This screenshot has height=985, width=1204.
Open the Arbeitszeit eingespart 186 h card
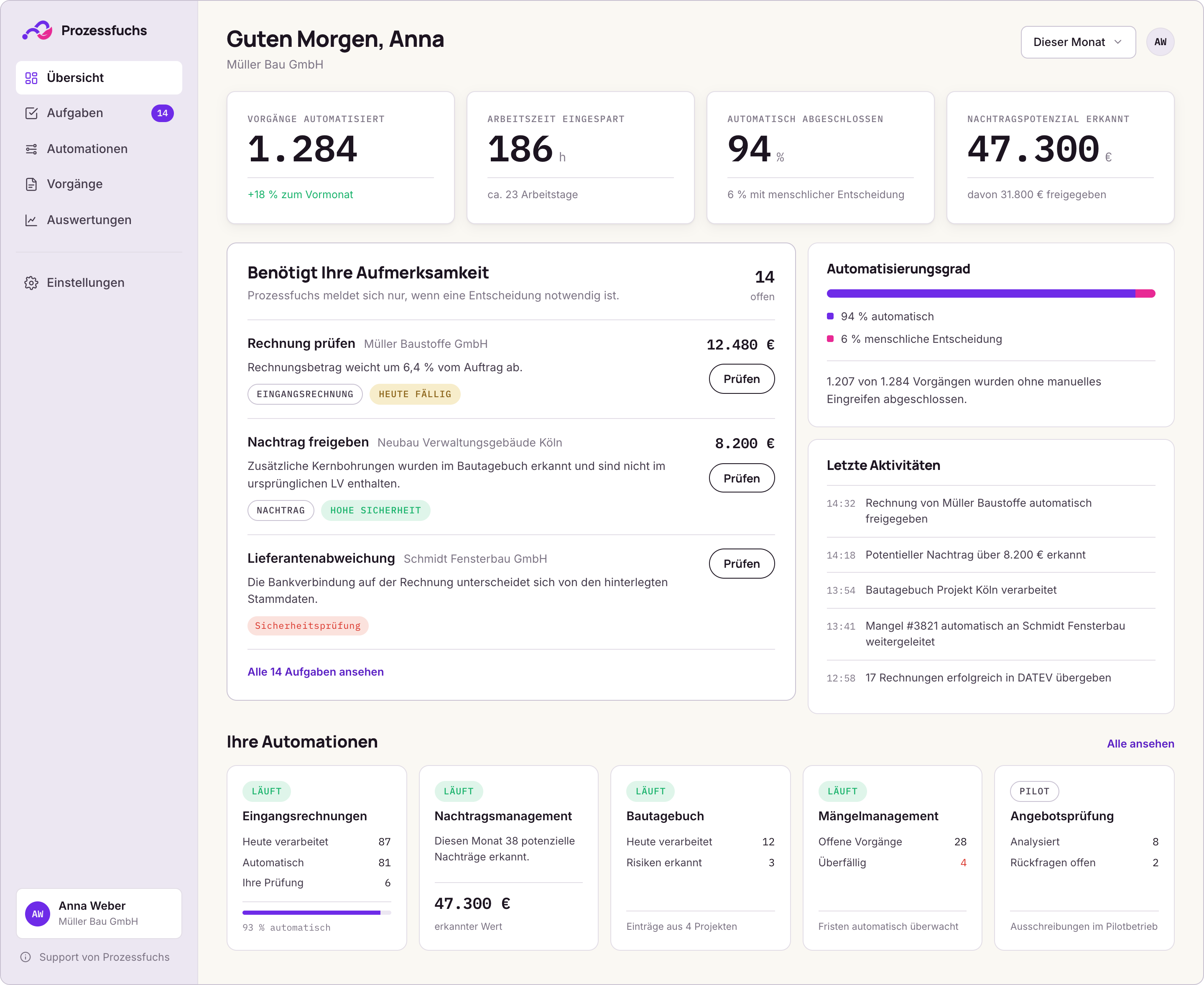pos(580,158)
